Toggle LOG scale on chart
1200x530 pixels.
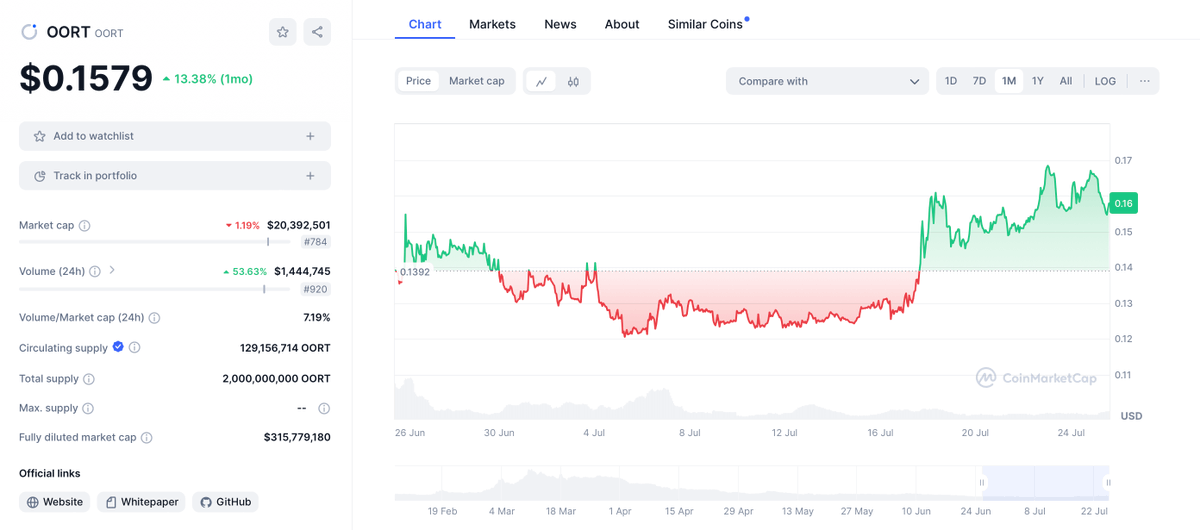(x=1105, y=81)
